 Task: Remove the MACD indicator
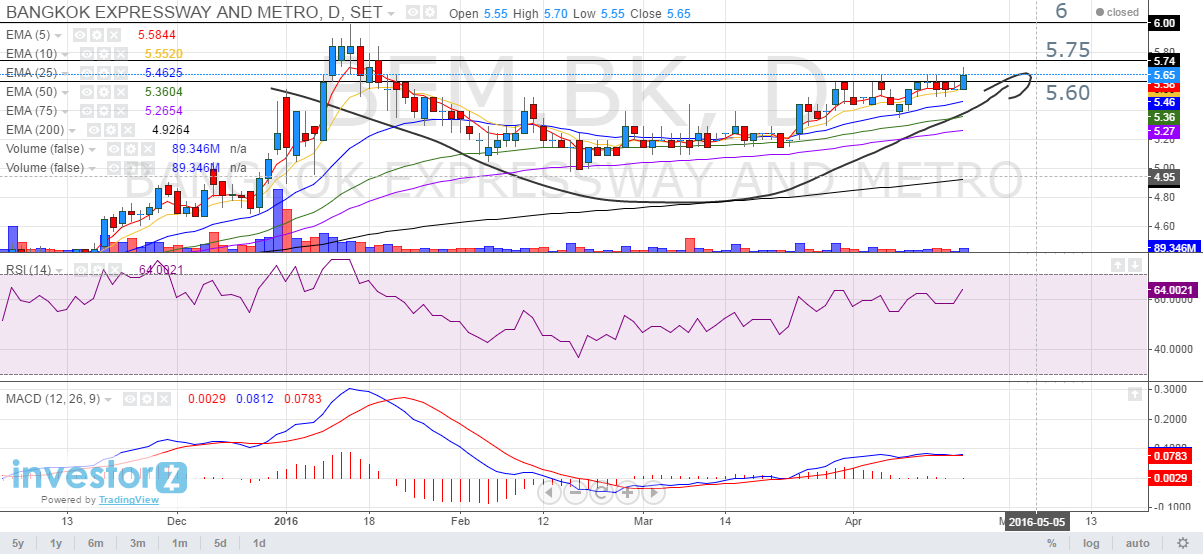click(x=164, y=399)
